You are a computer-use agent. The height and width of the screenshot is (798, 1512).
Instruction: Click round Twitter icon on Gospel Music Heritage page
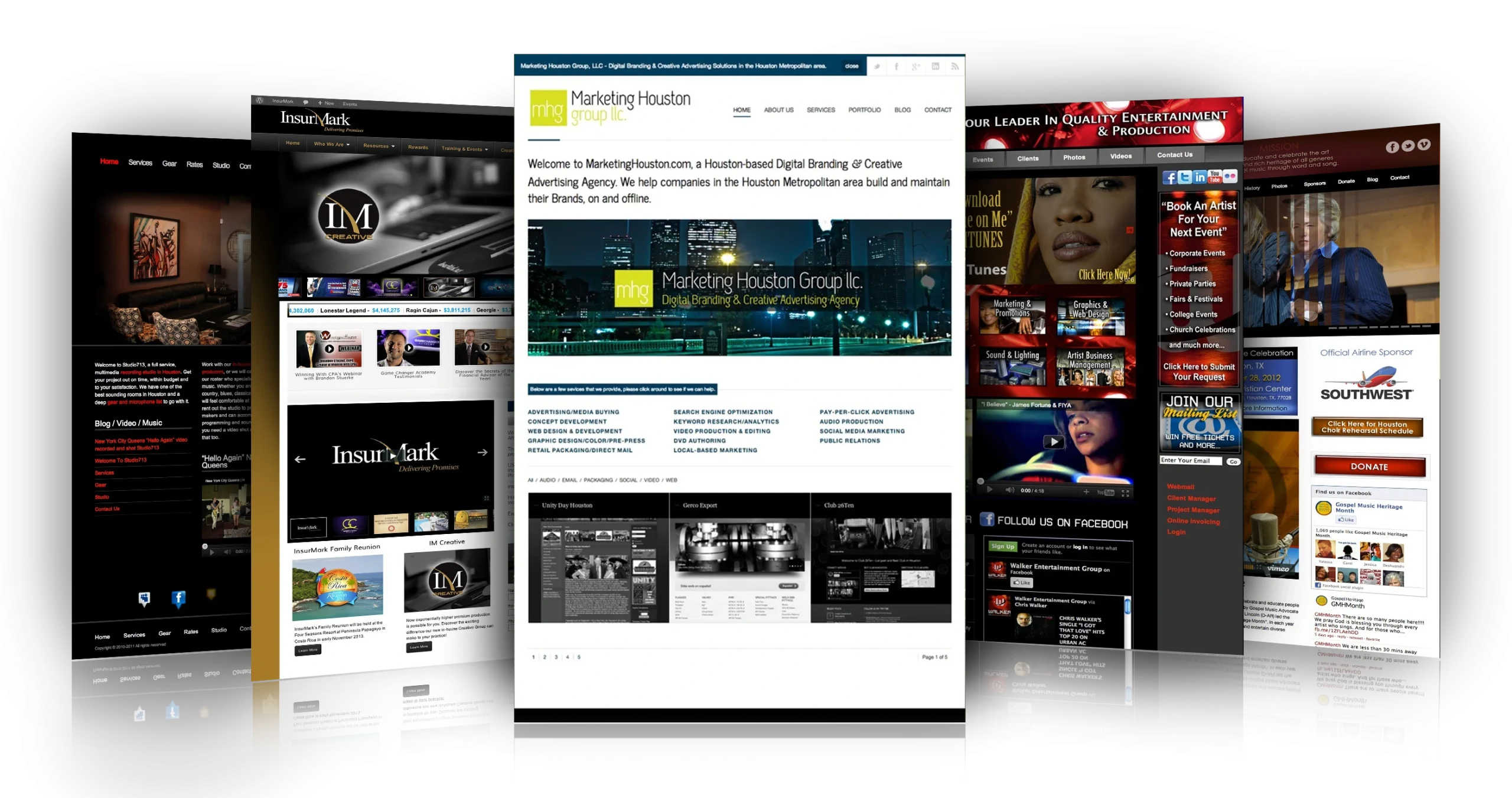(x=1408, y=146)
